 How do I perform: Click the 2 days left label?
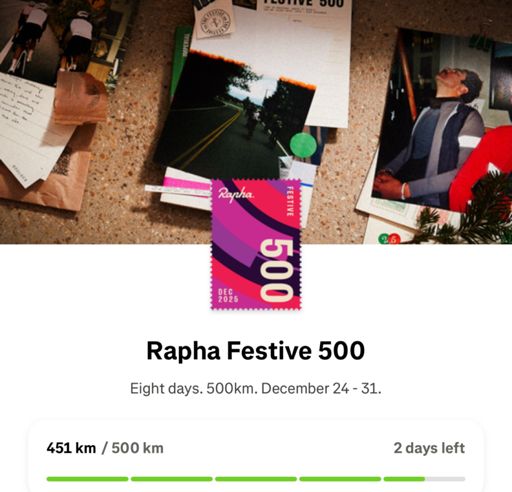coord(429,448)
